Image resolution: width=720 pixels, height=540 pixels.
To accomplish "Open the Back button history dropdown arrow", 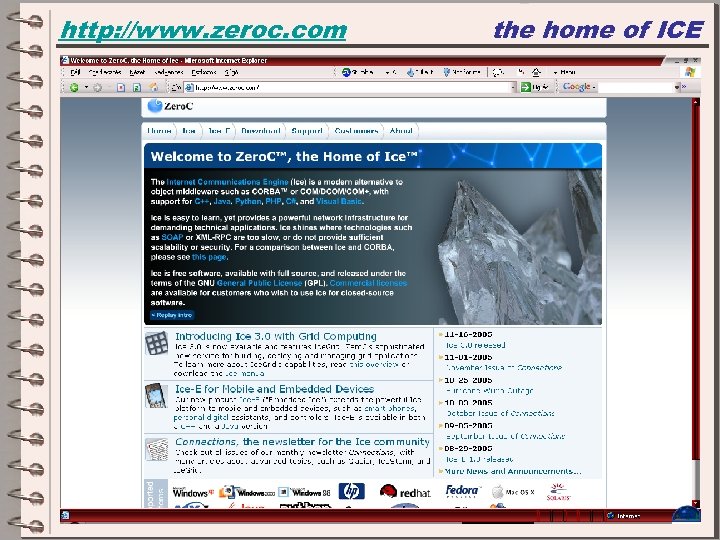I will (x=85, y=87).
